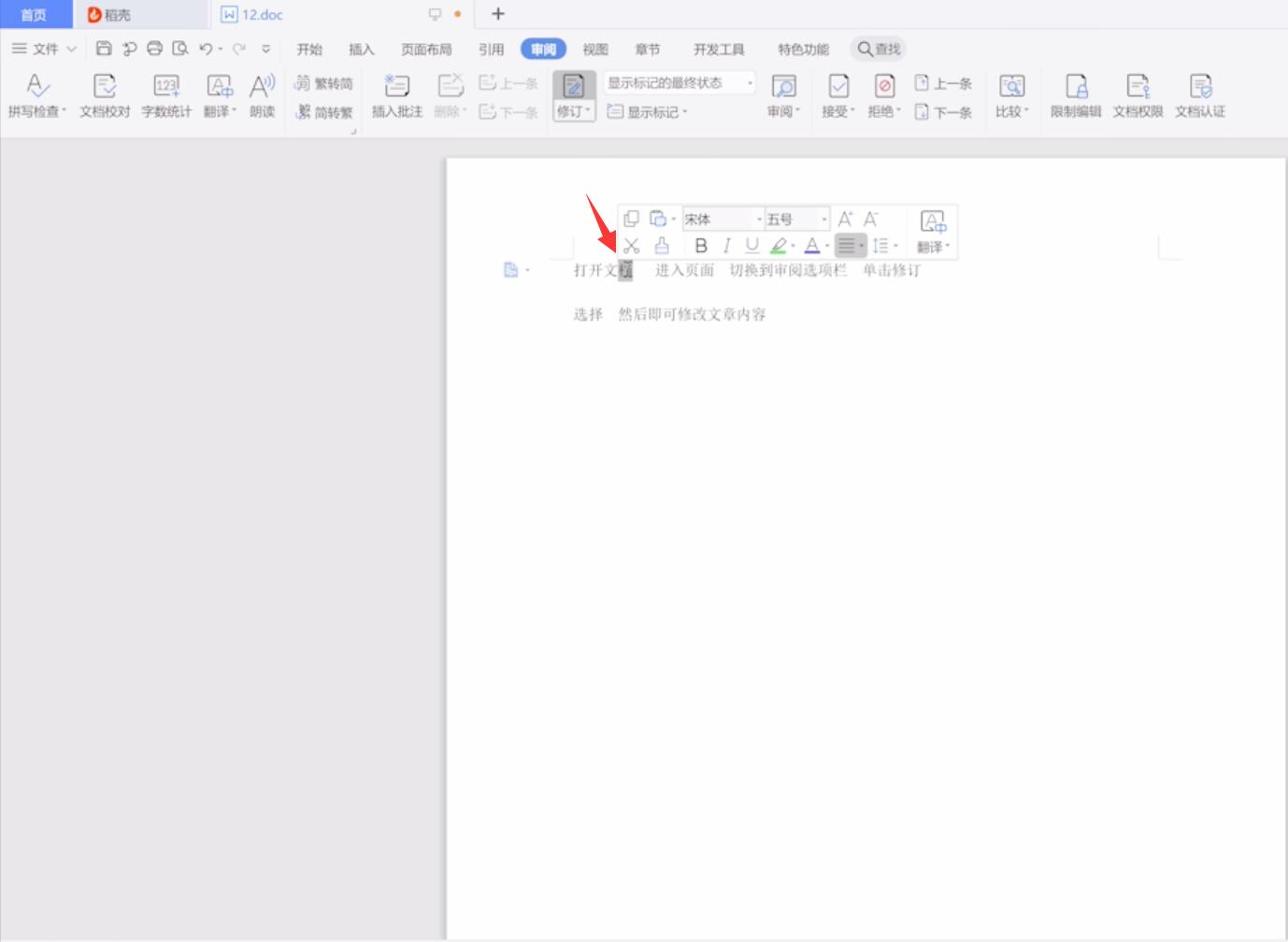Convert text with 繁转简
The image size is (1288, 942).
point(323,83)
